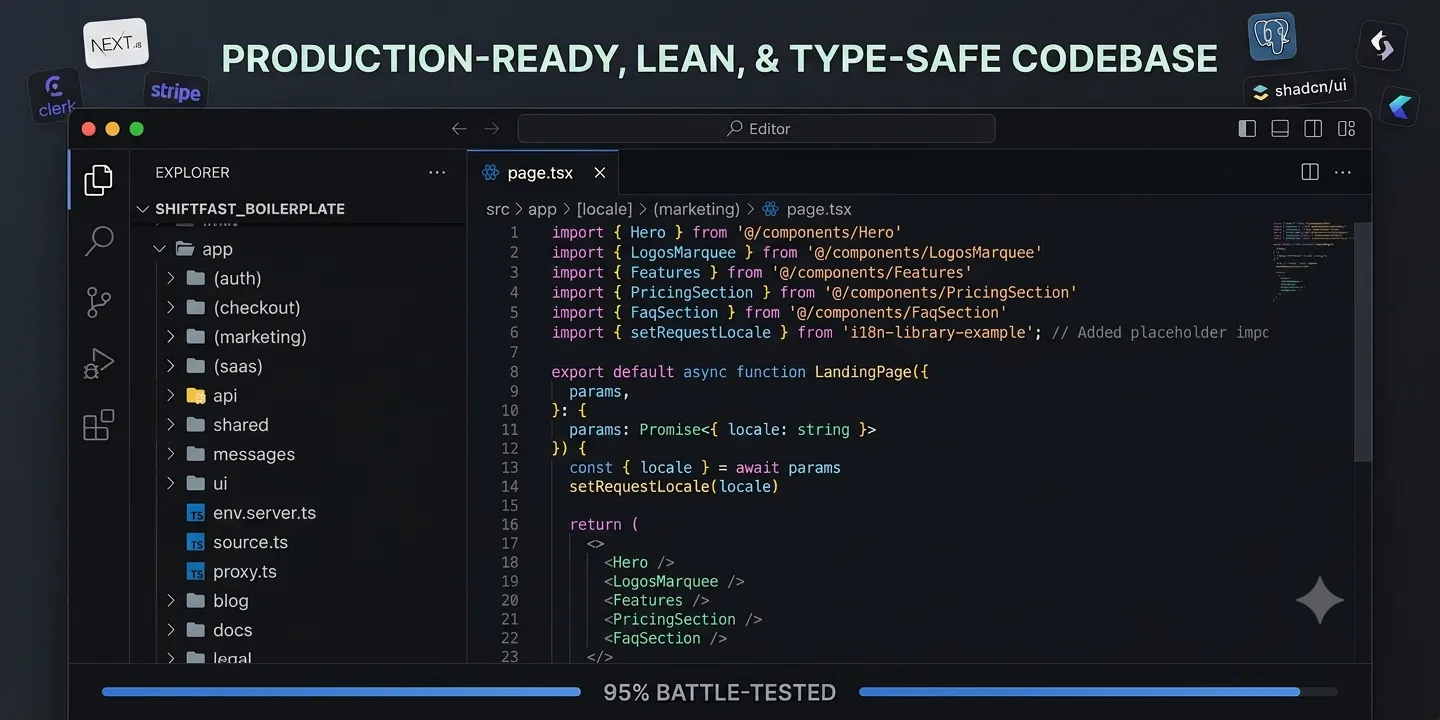
Task: Toggle the secondary sidebar layout icon
Action: tap(1313, 128)
